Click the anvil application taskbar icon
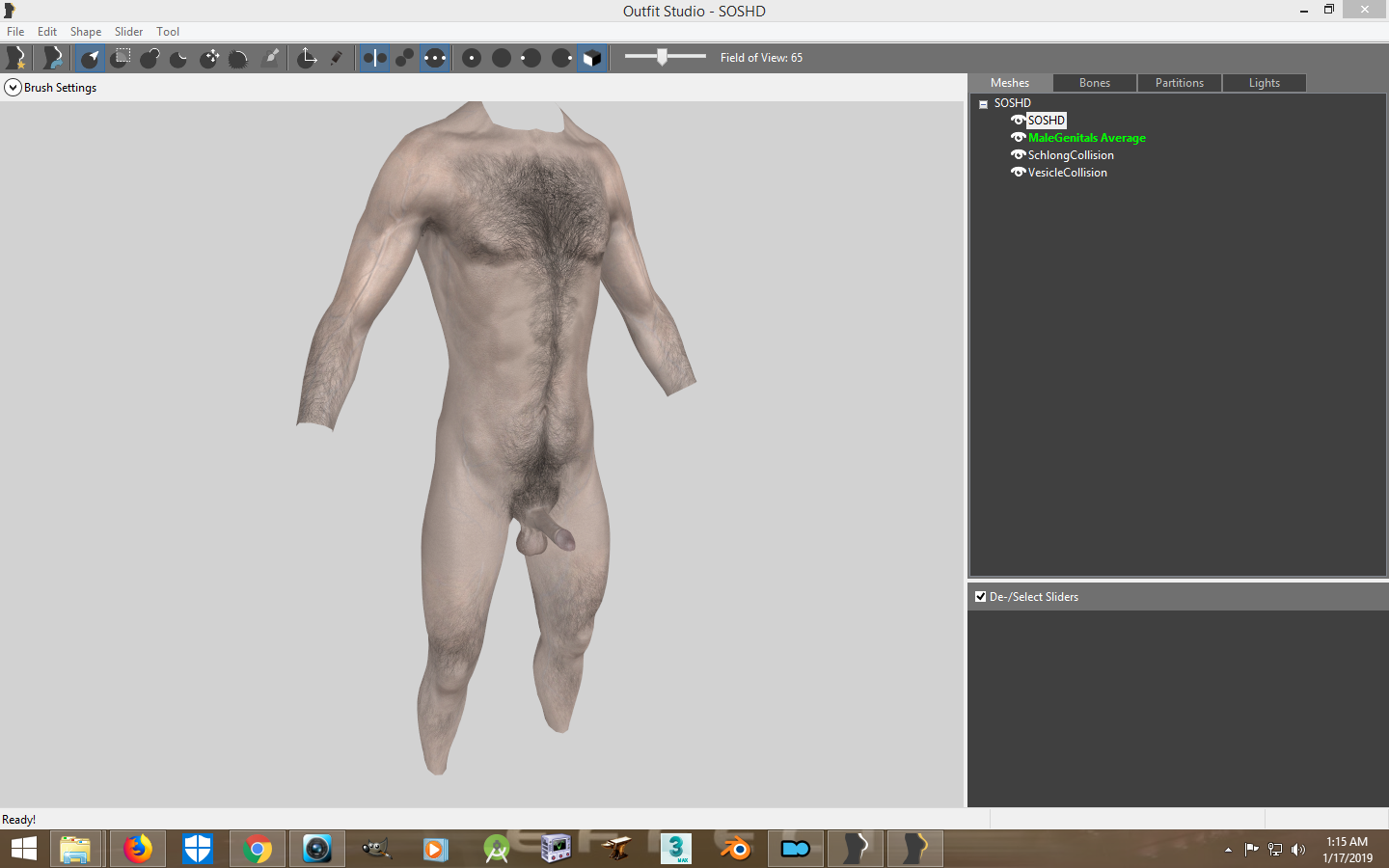The width and height of the screenshot is (1389, 868). 616,849
